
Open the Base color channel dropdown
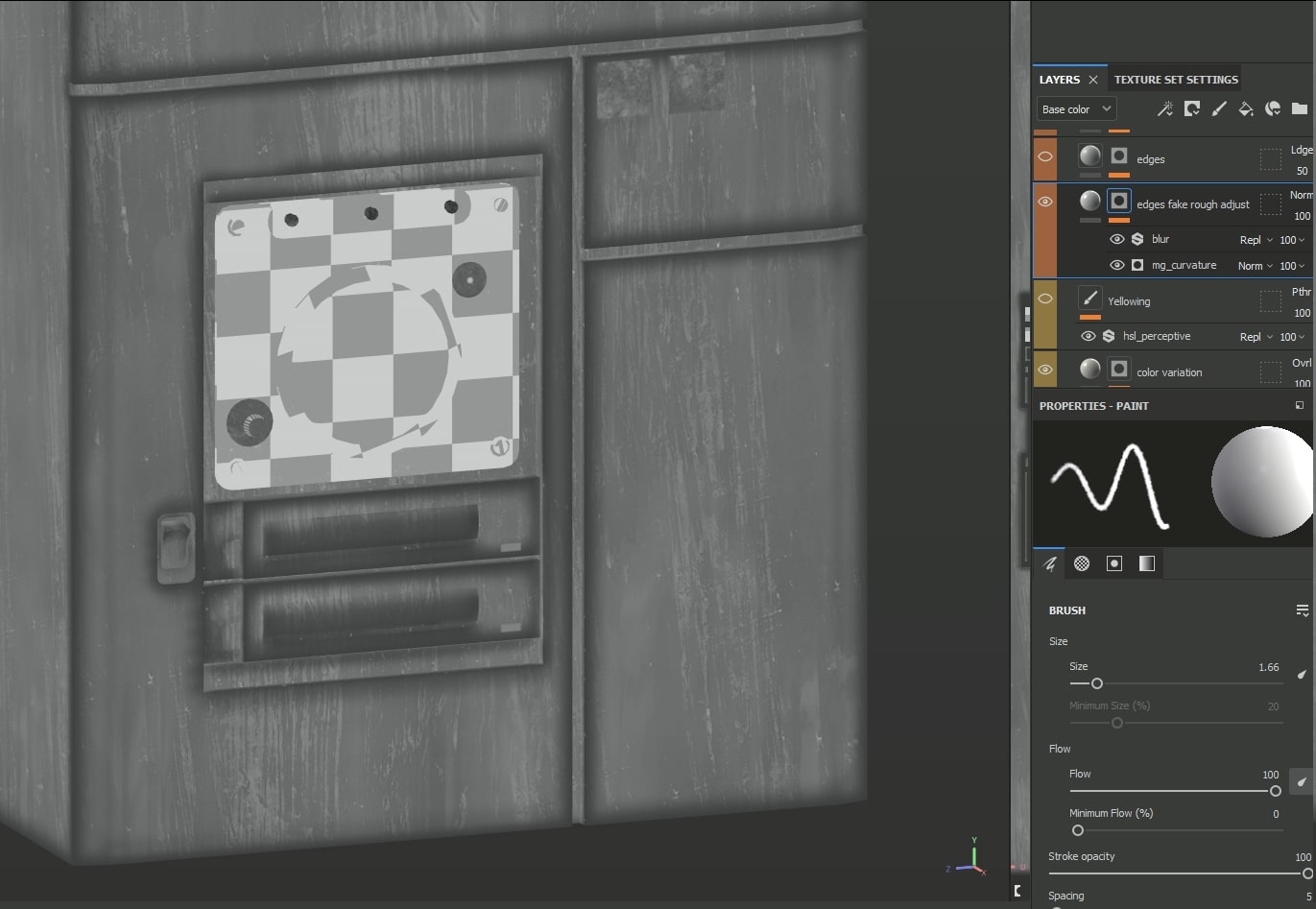(1075, 109)
